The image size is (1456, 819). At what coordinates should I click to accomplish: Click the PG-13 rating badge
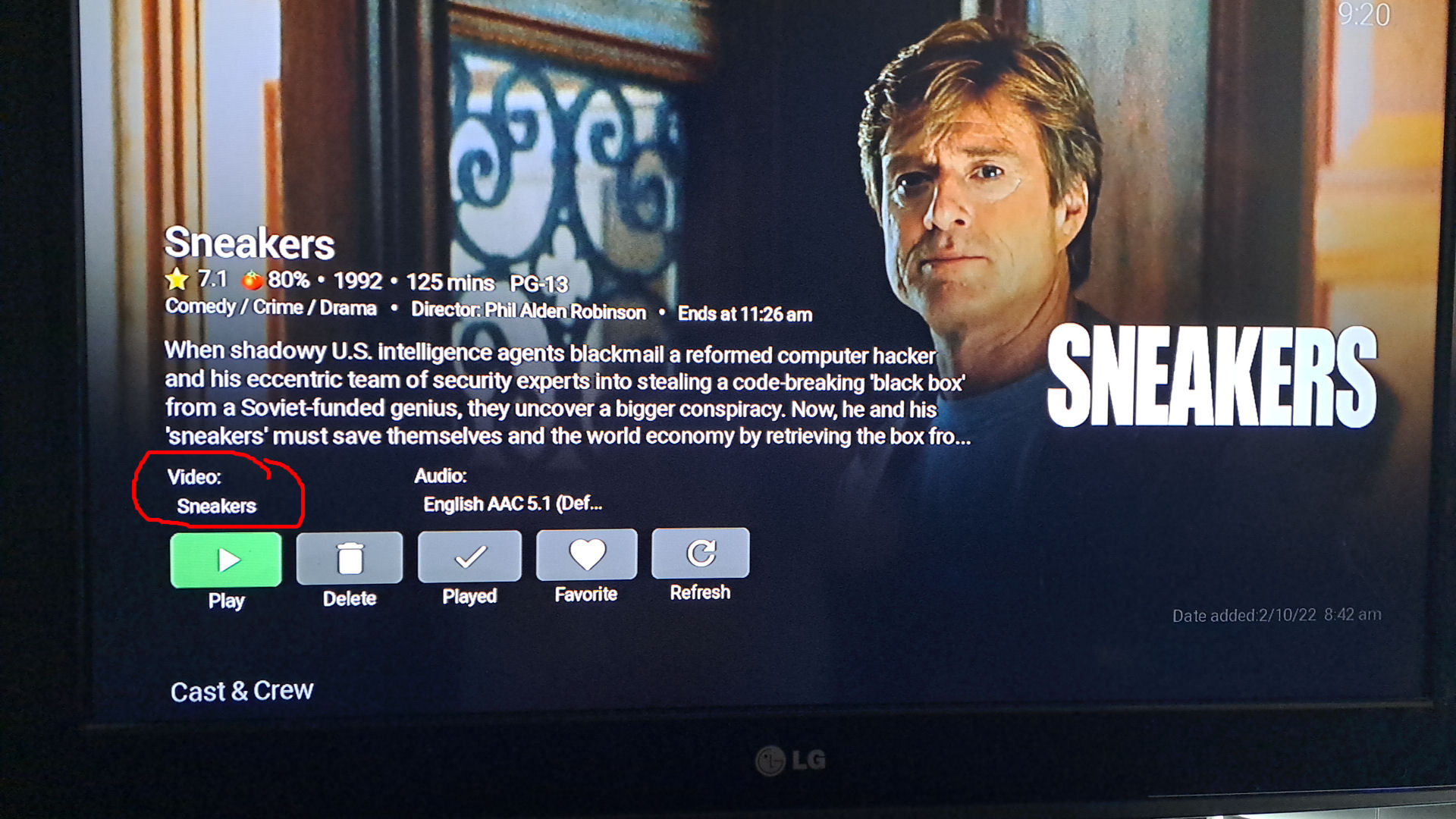click(x=539, y=284)
